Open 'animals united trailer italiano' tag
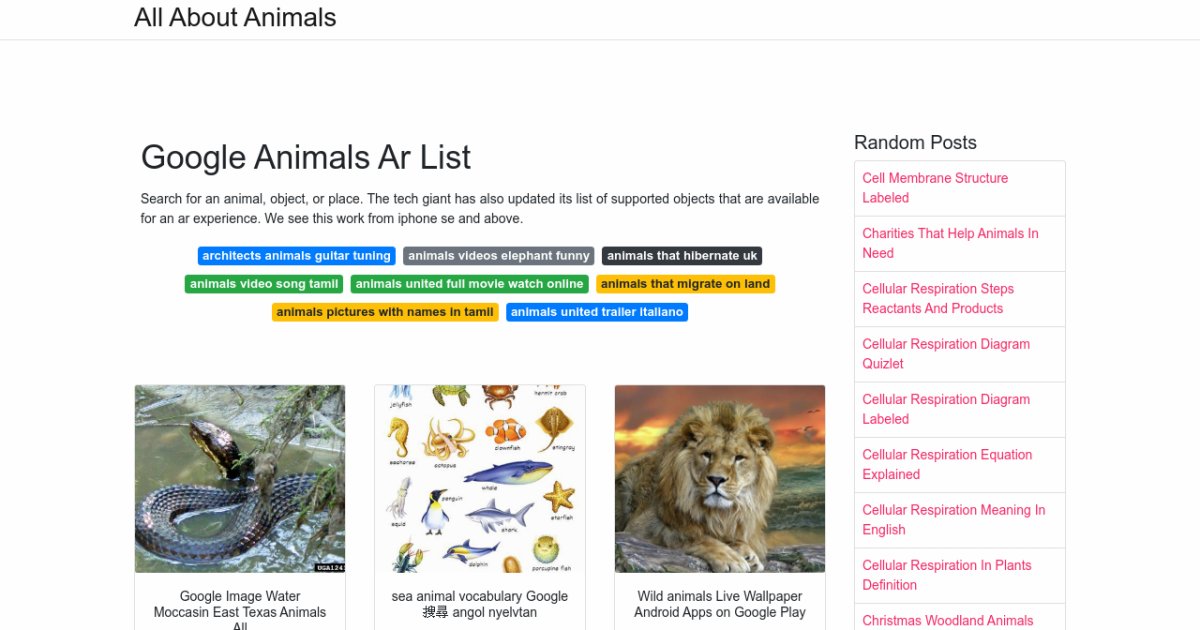The height and width of the screenshot is (630, 1200). [597, 312]
